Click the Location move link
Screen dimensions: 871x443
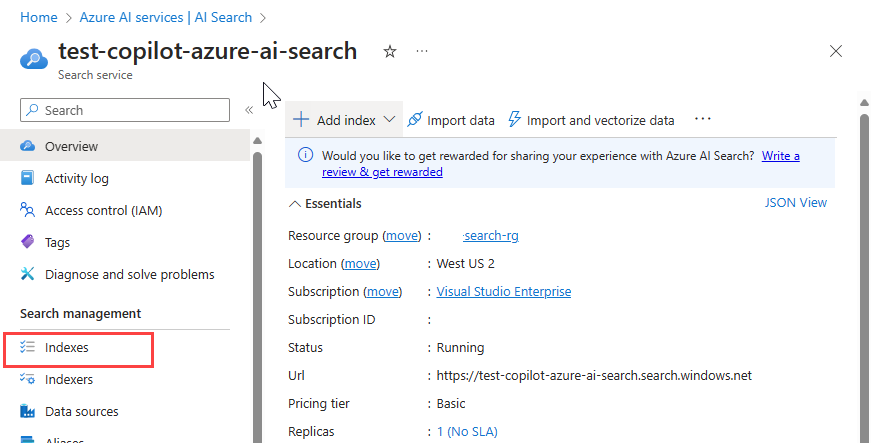tap(361, 263)
